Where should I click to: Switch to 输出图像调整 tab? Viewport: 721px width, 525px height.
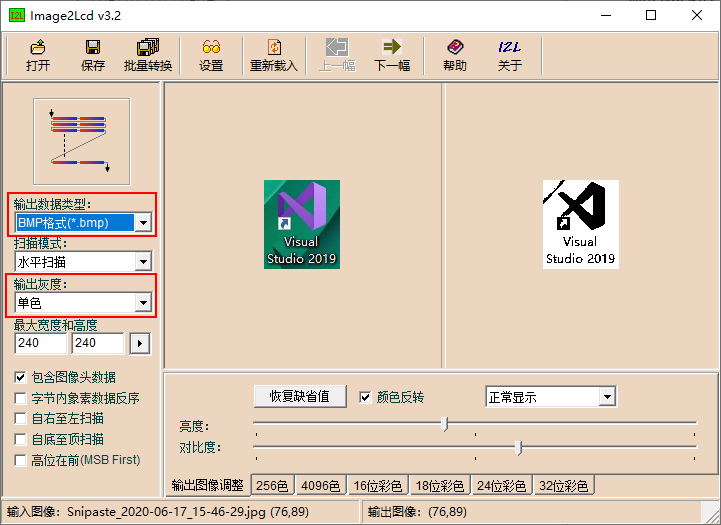pyautogui.click(x=207, y=485)
